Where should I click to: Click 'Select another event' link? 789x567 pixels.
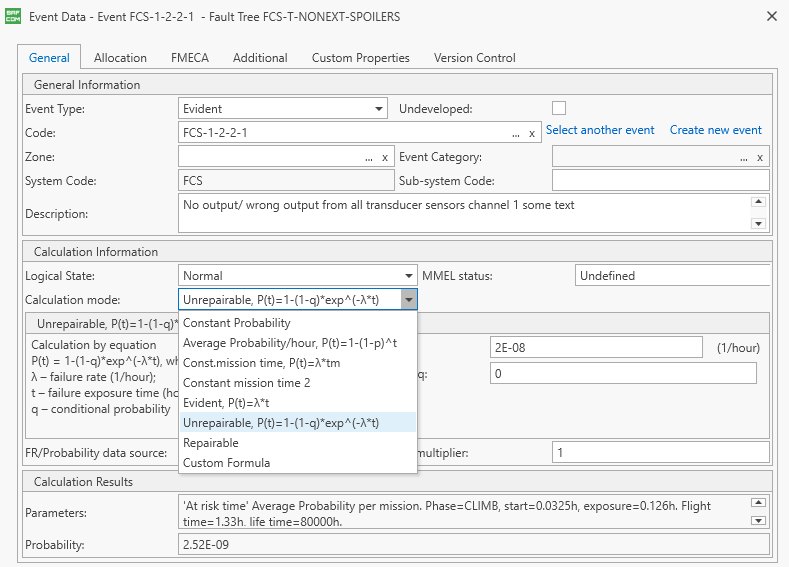coord(600,130)
